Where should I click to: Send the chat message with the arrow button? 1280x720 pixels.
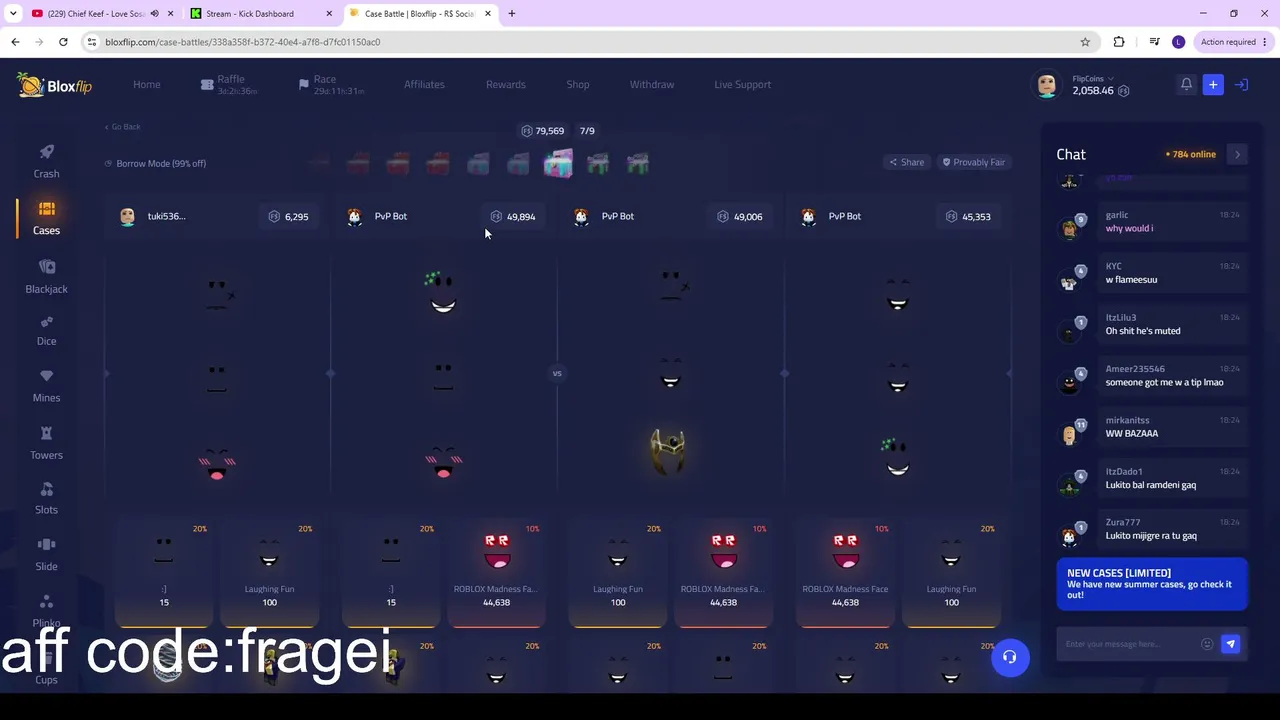click(1230, 644)
